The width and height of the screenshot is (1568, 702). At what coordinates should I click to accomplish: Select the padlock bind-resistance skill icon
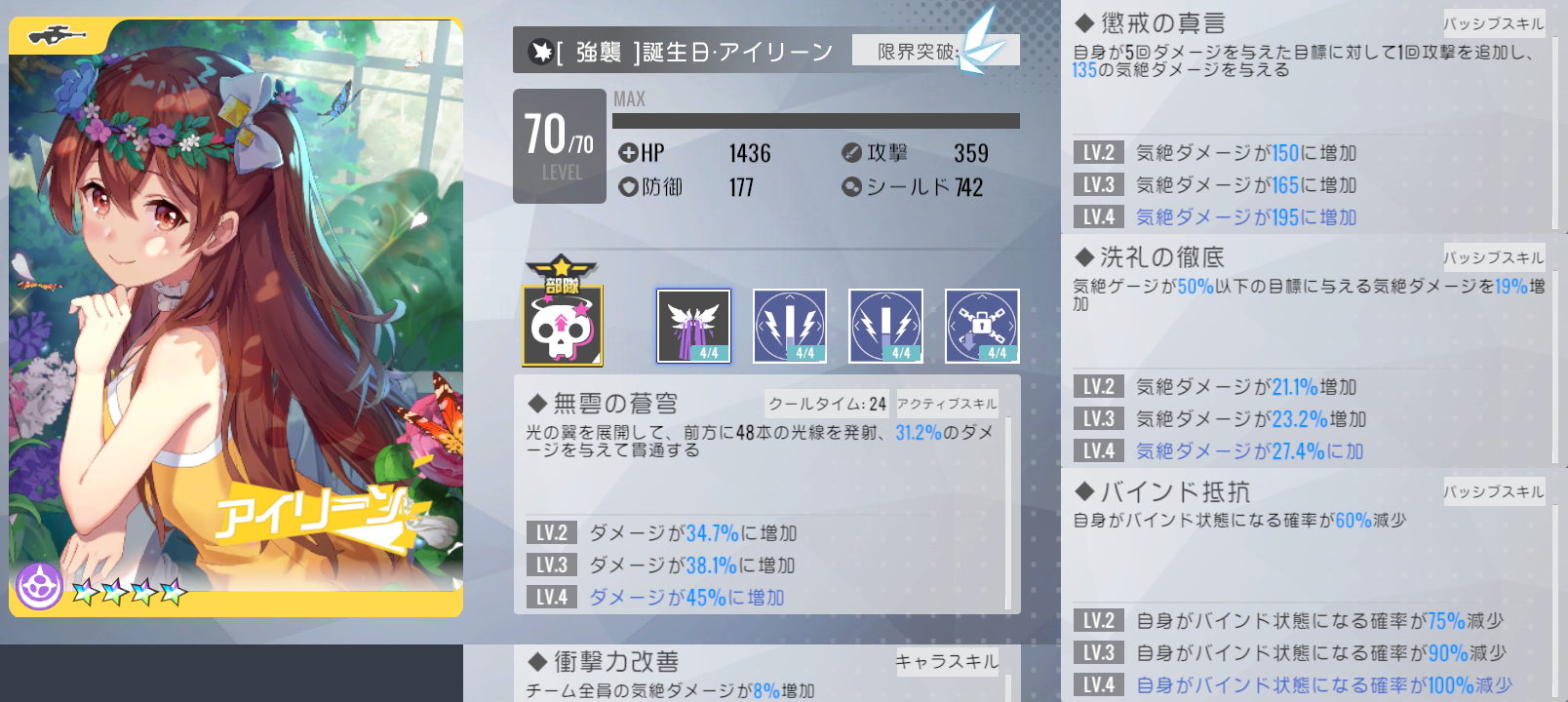pos(982,326)
